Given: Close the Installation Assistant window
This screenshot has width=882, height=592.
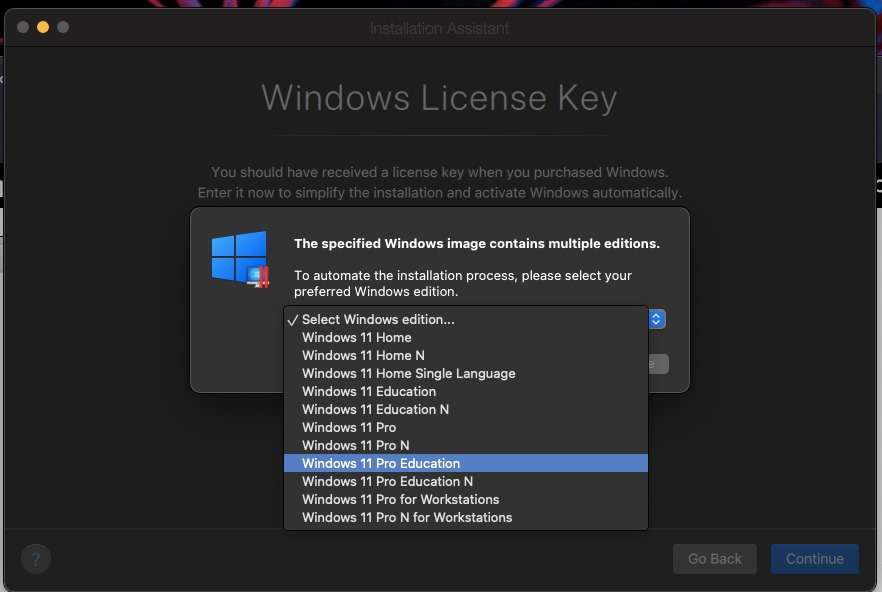Looking at the screenshot, I should point(23,27).
